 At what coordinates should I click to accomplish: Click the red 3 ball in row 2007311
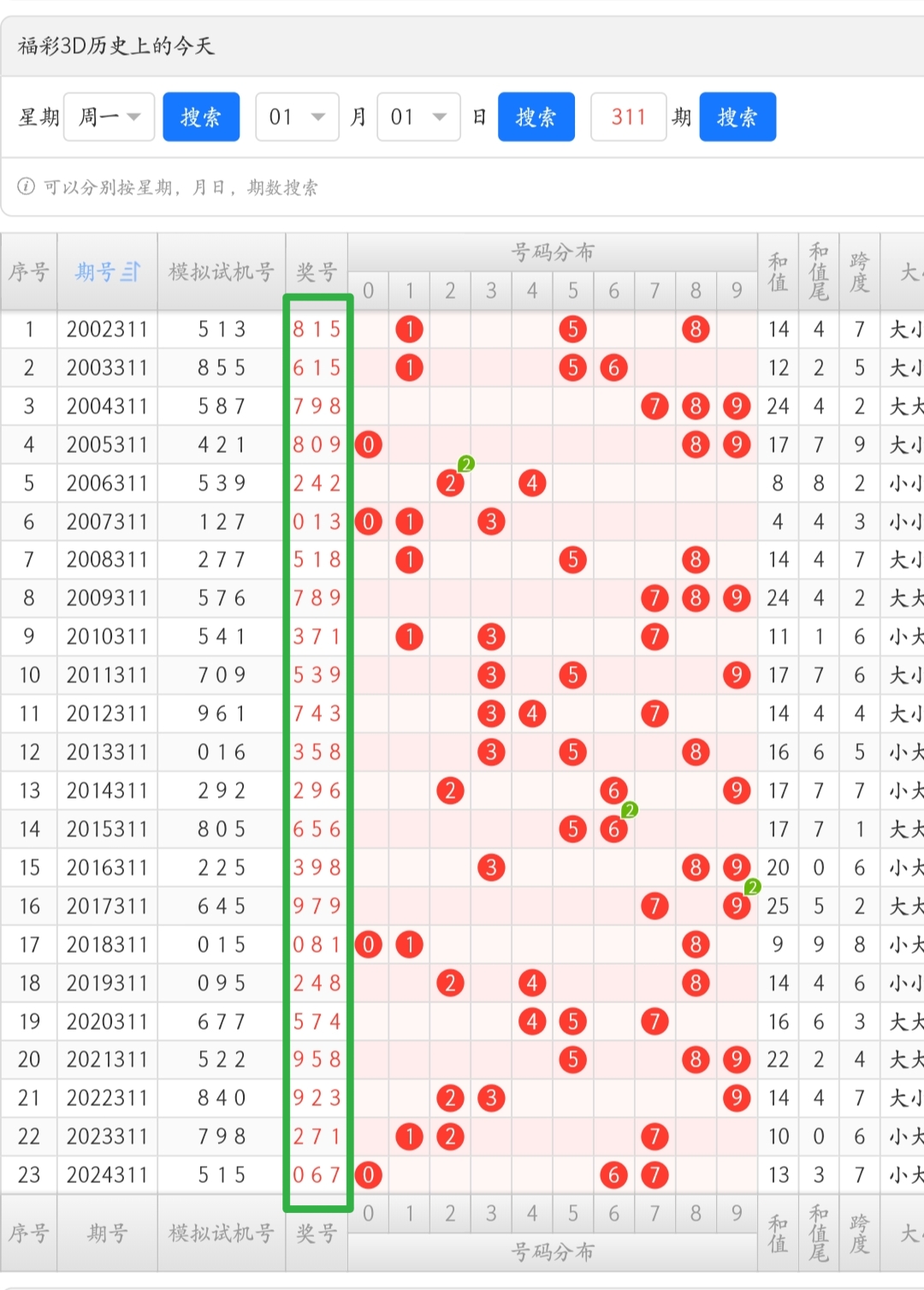491,522
